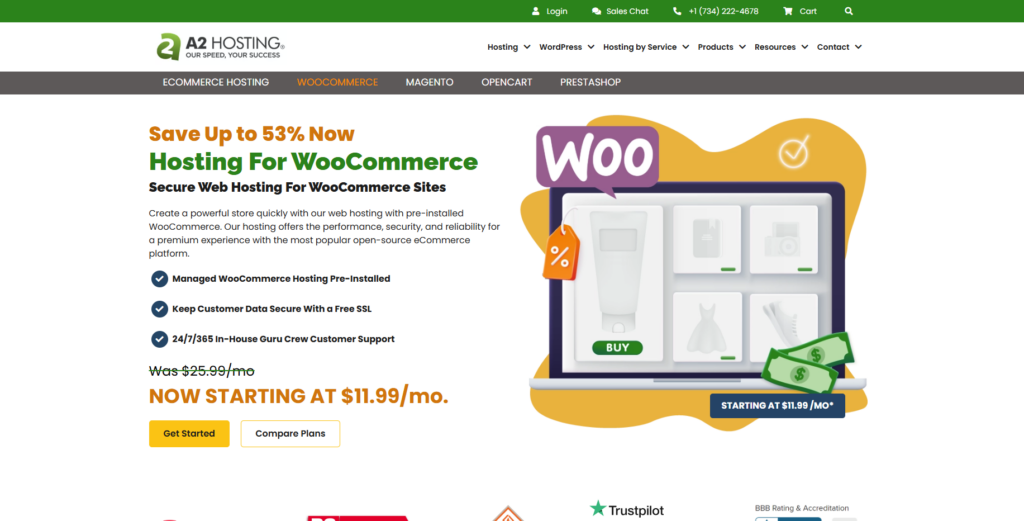Expand the WordPress dropdown menu
The height and width of the screenshot is (521, 1024).
click(566, 47)
